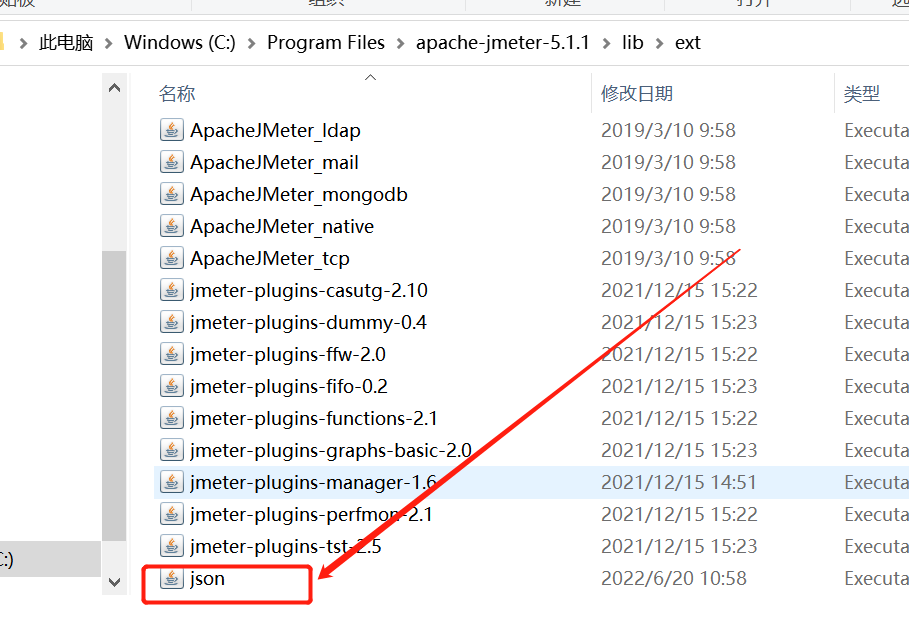Select file name ApacheJMeter_mail
Image resolution: width=909 pixels, height=622 pixels.
274,162
